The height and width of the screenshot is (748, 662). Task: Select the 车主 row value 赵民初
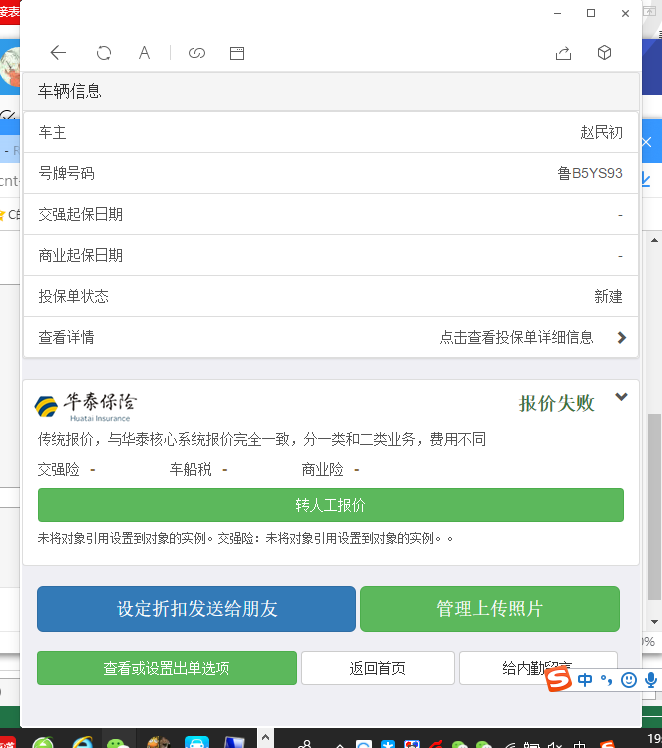pyautogui.click(x=601, y=132)
